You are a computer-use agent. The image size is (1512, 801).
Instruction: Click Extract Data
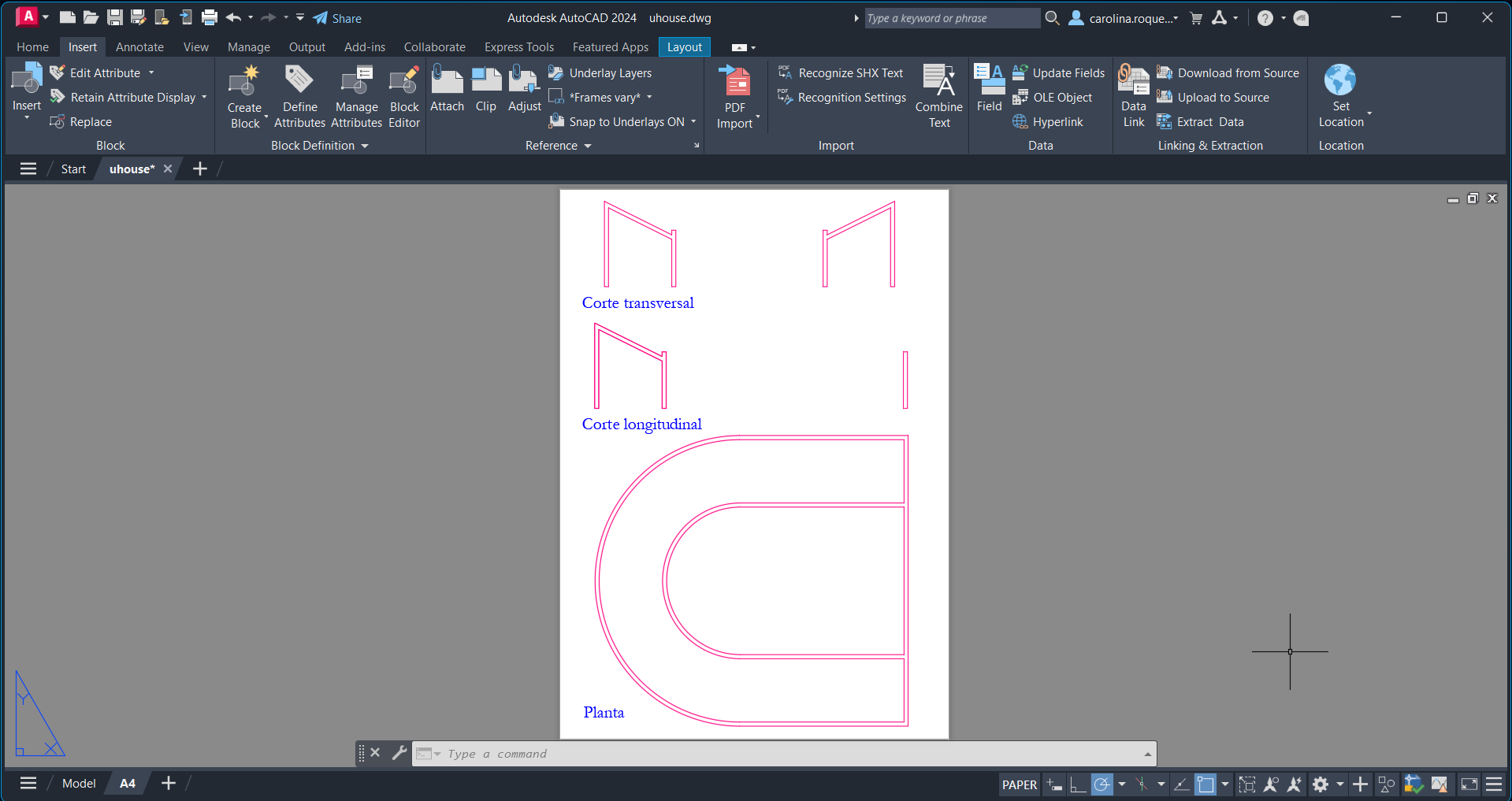point(1200,121)
